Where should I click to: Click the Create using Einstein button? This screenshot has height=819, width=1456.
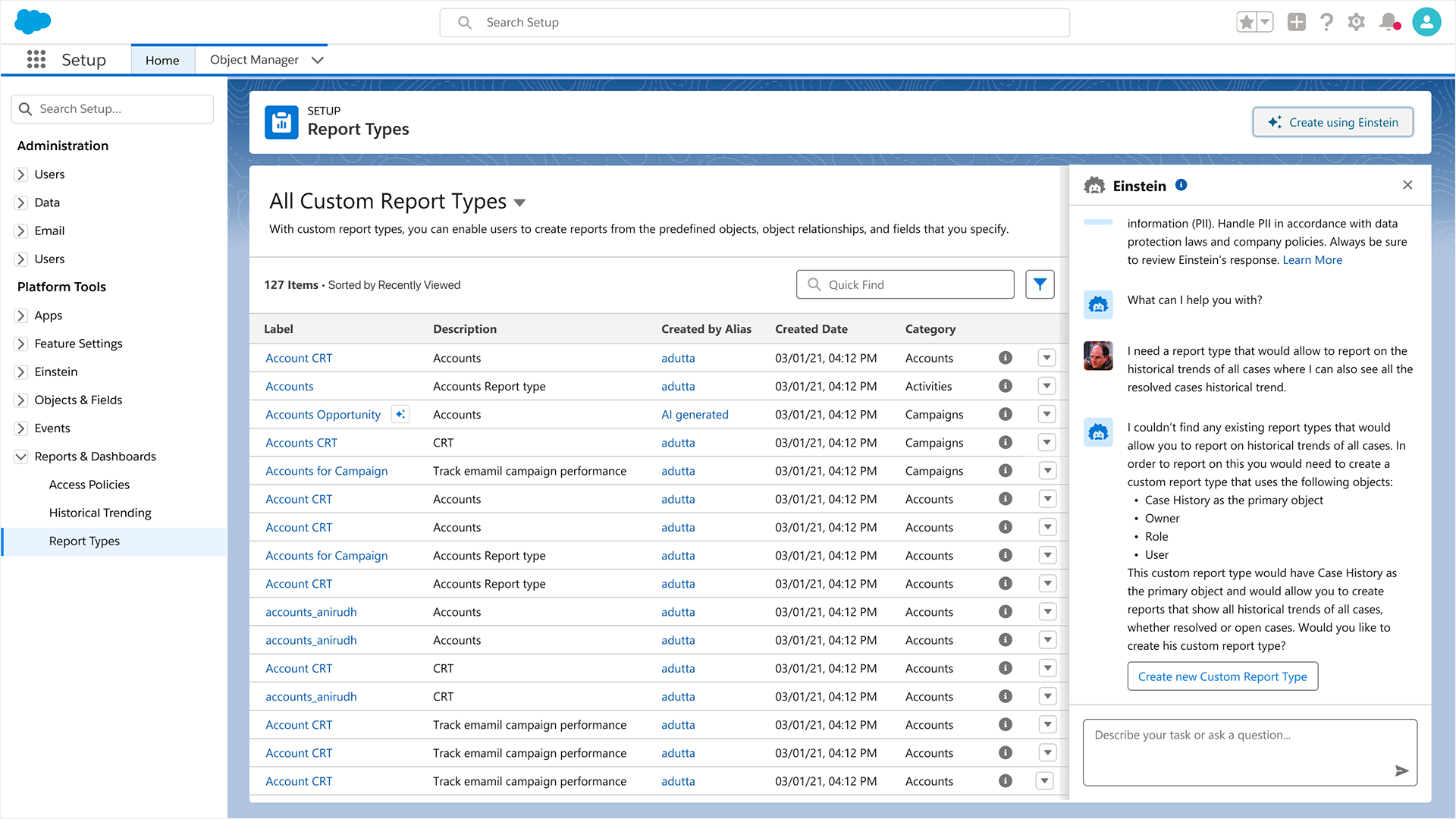1332,122
